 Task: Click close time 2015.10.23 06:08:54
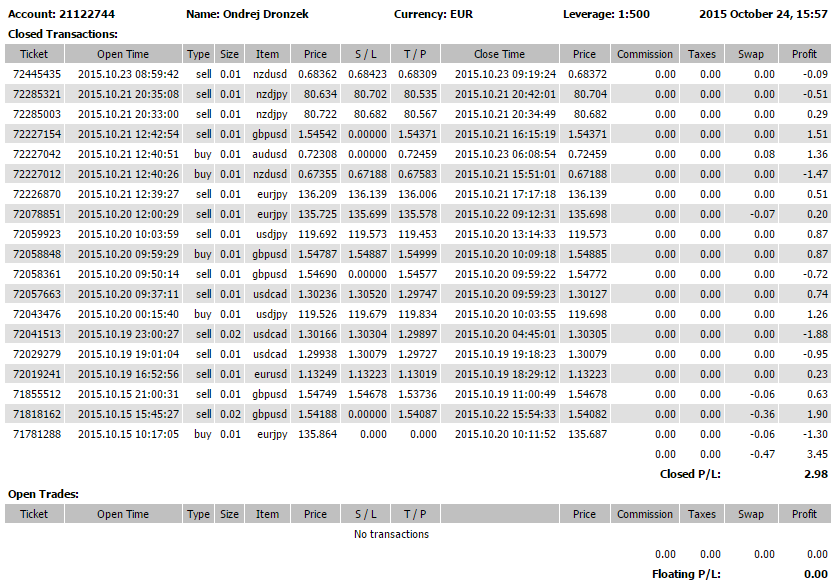(x=505, y=154)
